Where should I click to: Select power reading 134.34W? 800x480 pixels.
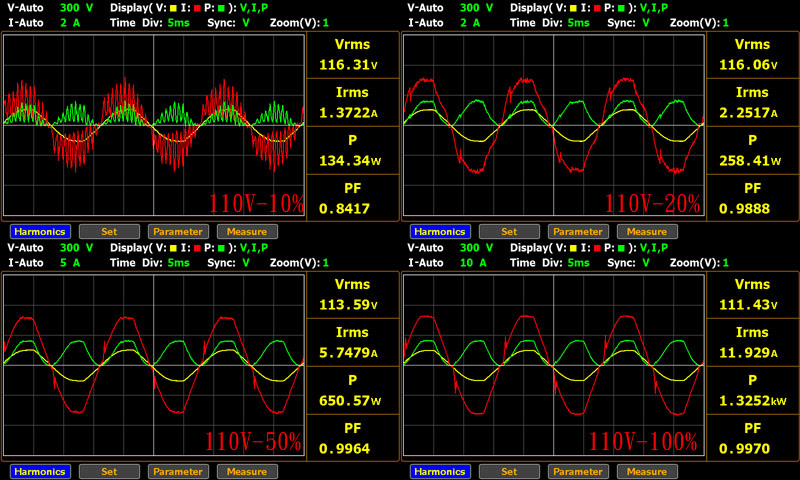point(350,161)
